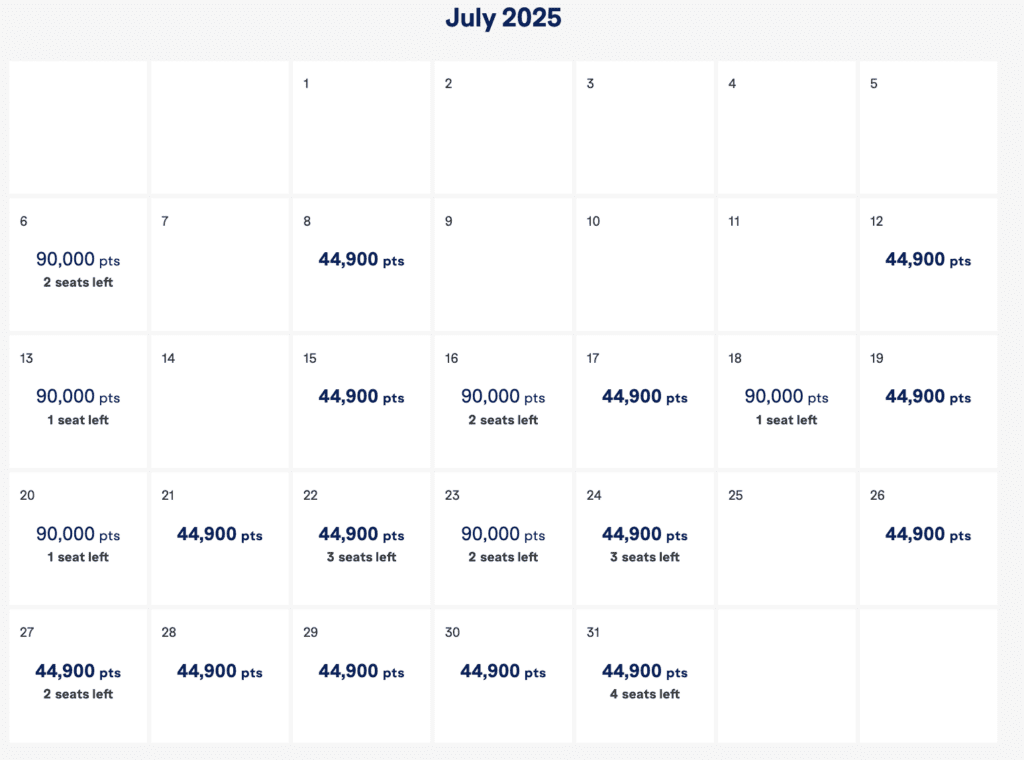
Task: Click the July 2025 calendar title
Action: [x=504, y=18]
